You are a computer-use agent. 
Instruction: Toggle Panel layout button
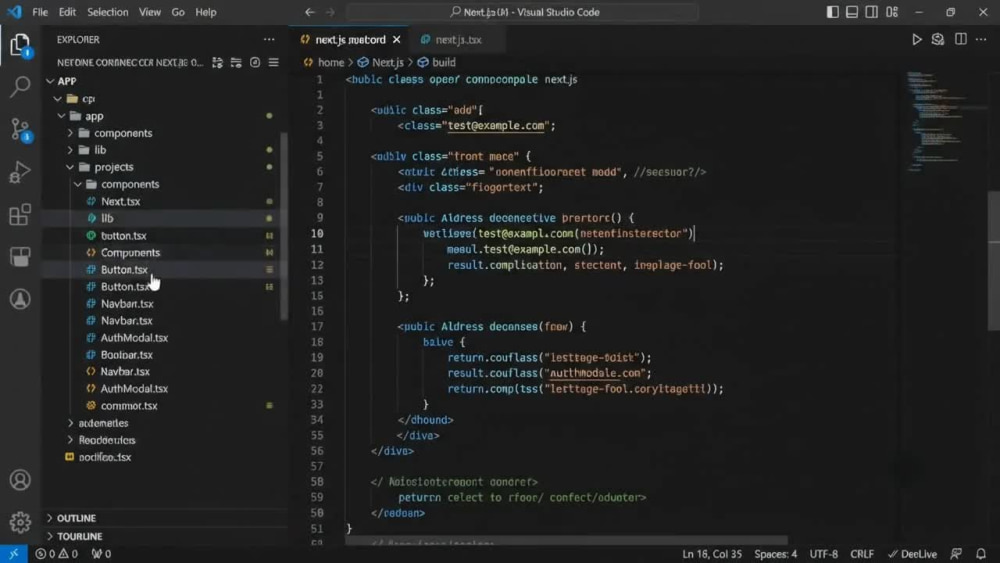click(852, 12)
